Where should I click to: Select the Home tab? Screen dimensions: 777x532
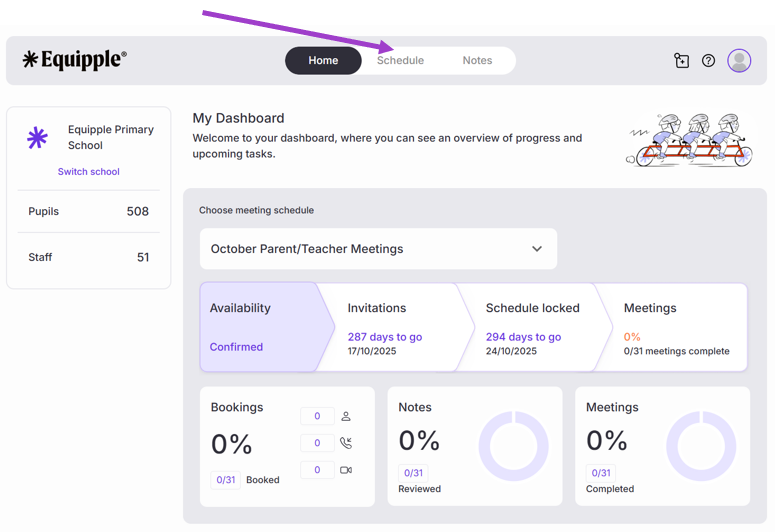[323, 61]
